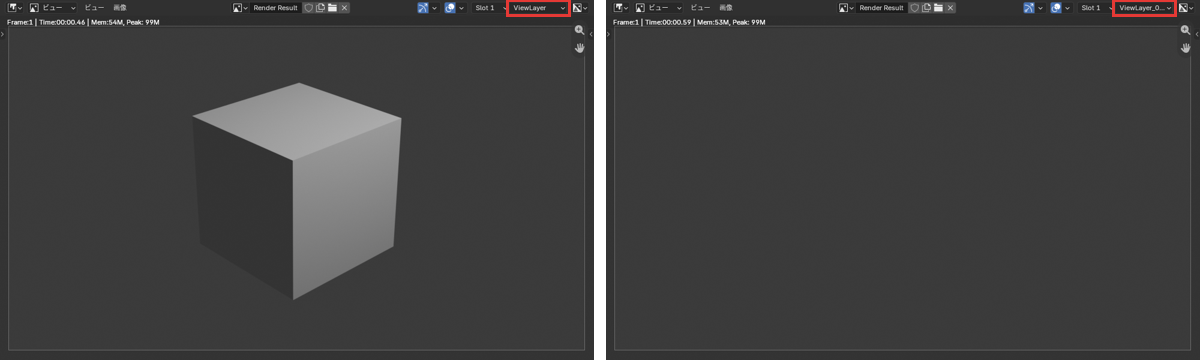Click the pan hand gizmo in the ViewLayer_0 window
This screenshot has width=1200, height=360.
(x=1185, y=48)
